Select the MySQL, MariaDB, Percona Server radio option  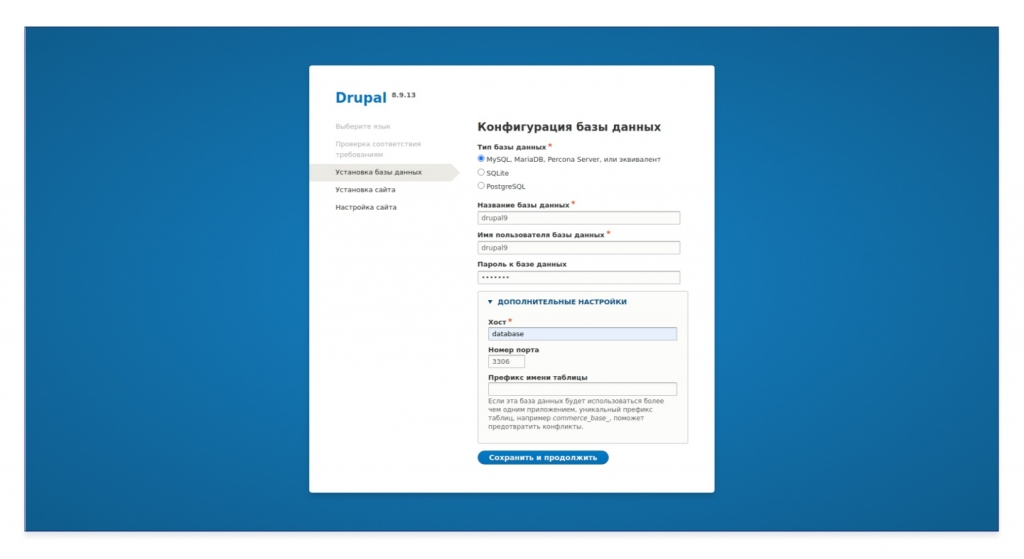481,159
